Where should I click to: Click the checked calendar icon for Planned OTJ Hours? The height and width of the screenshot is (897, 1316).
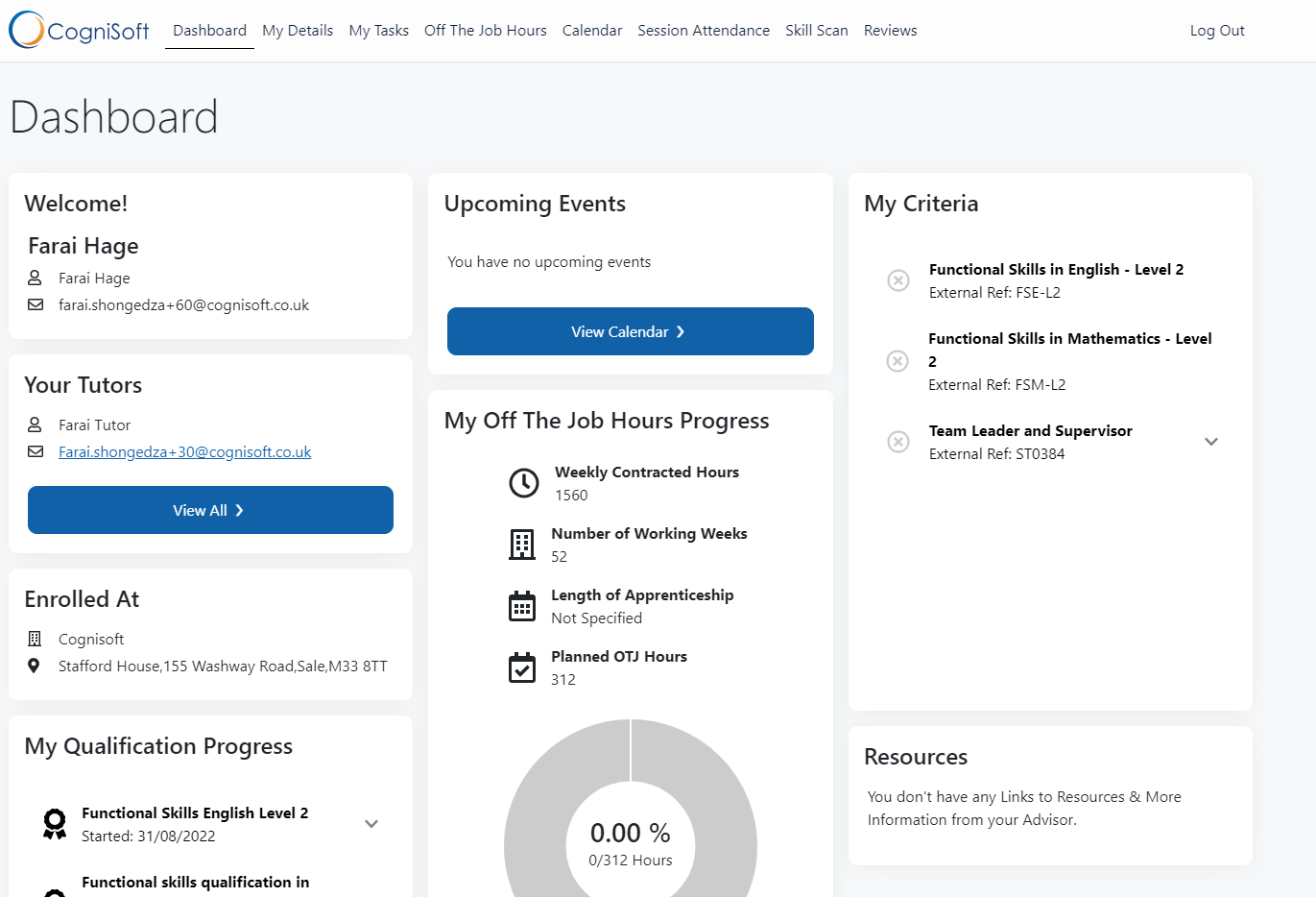coord(522,667)
